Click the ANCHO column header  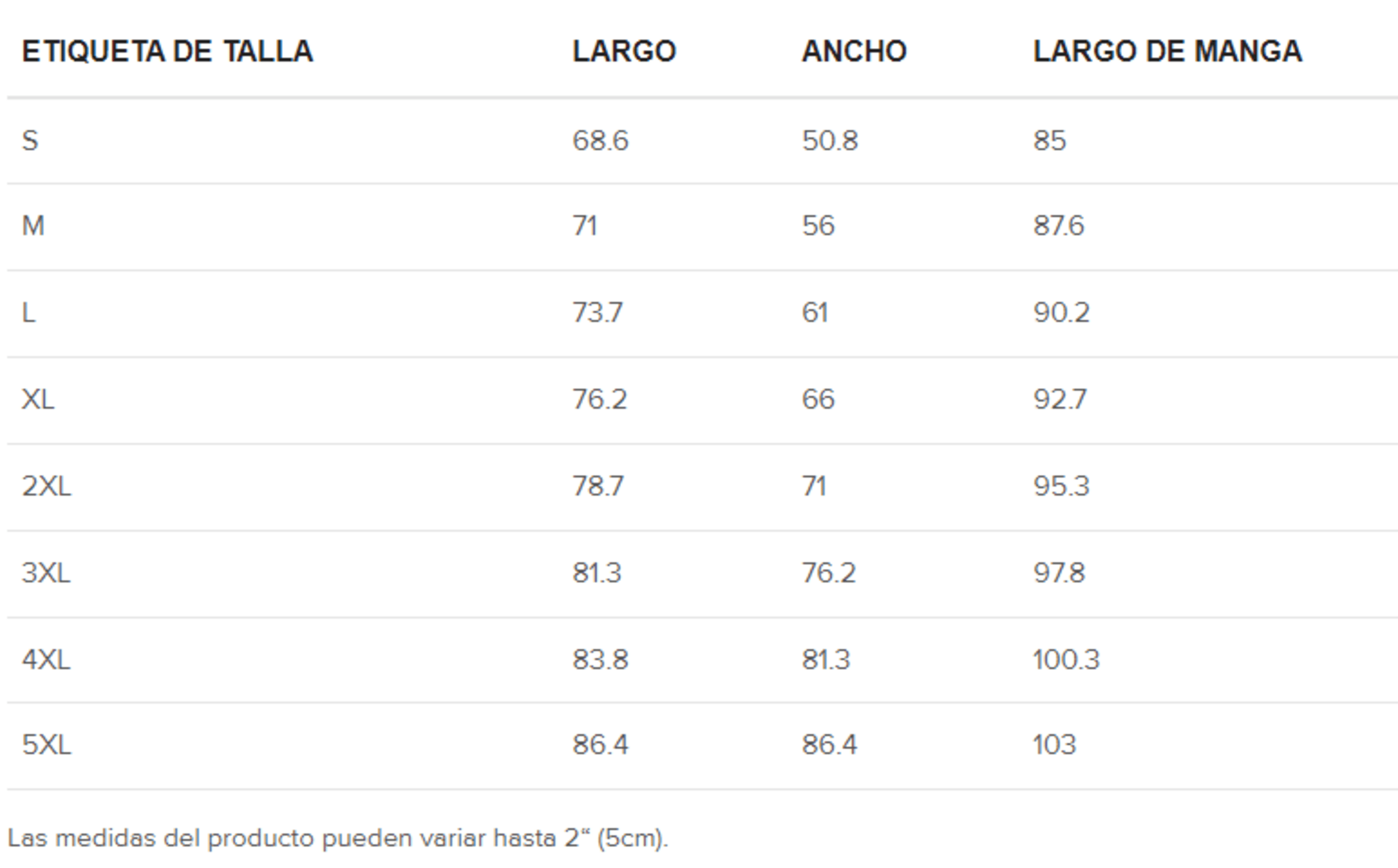click(x=854, y=51)
